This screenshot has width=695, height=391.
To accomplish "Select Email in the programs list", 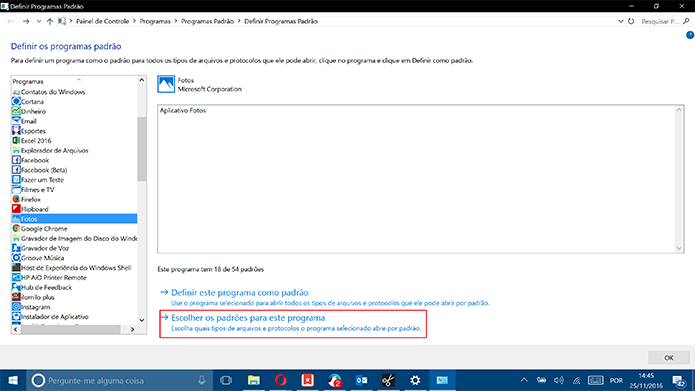I will [x=29, y=121].
